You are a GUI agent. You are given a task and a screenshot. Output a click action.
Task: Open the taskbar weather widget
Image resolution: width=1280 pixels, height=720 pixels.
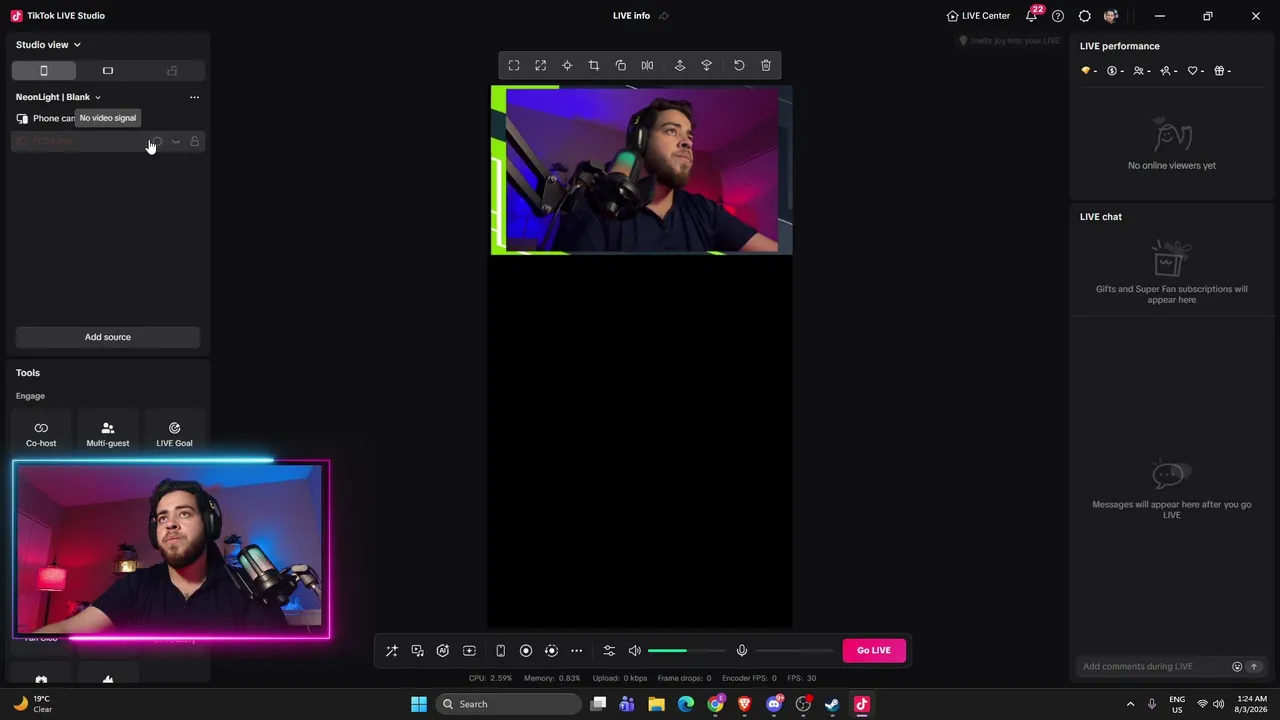(x=32, y=704)
